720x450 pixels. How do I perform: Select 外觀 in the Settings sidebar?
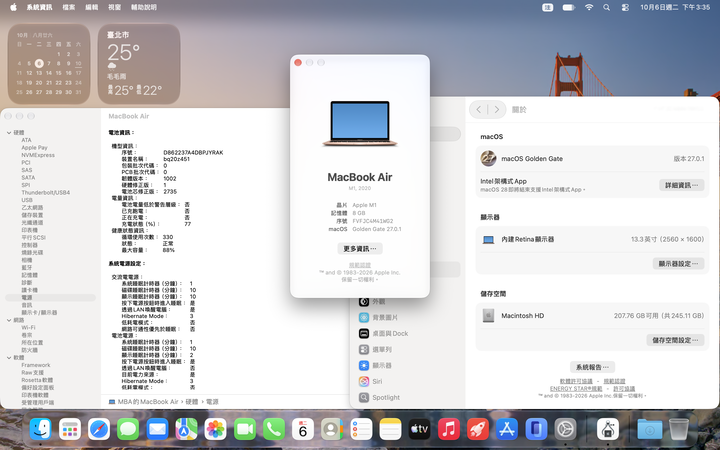click(x=379, y=302)
